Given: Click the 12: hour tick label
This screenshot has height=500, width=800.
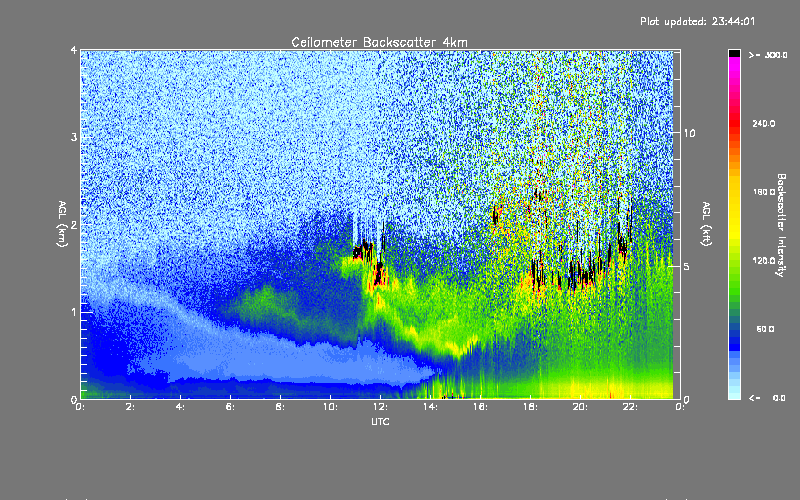Looking at the screenshot, I should pos(380,407).
